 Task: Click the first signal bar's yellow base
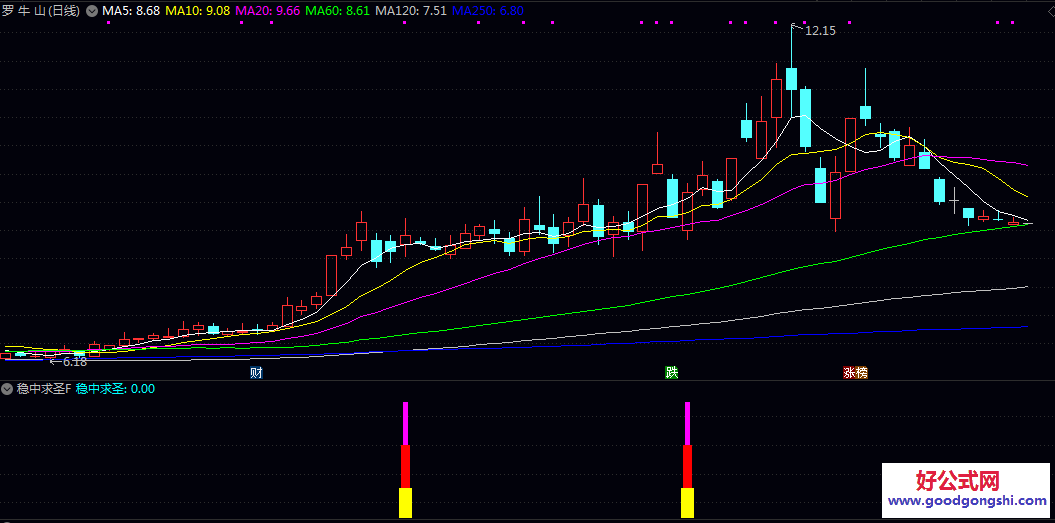point(405,503)
